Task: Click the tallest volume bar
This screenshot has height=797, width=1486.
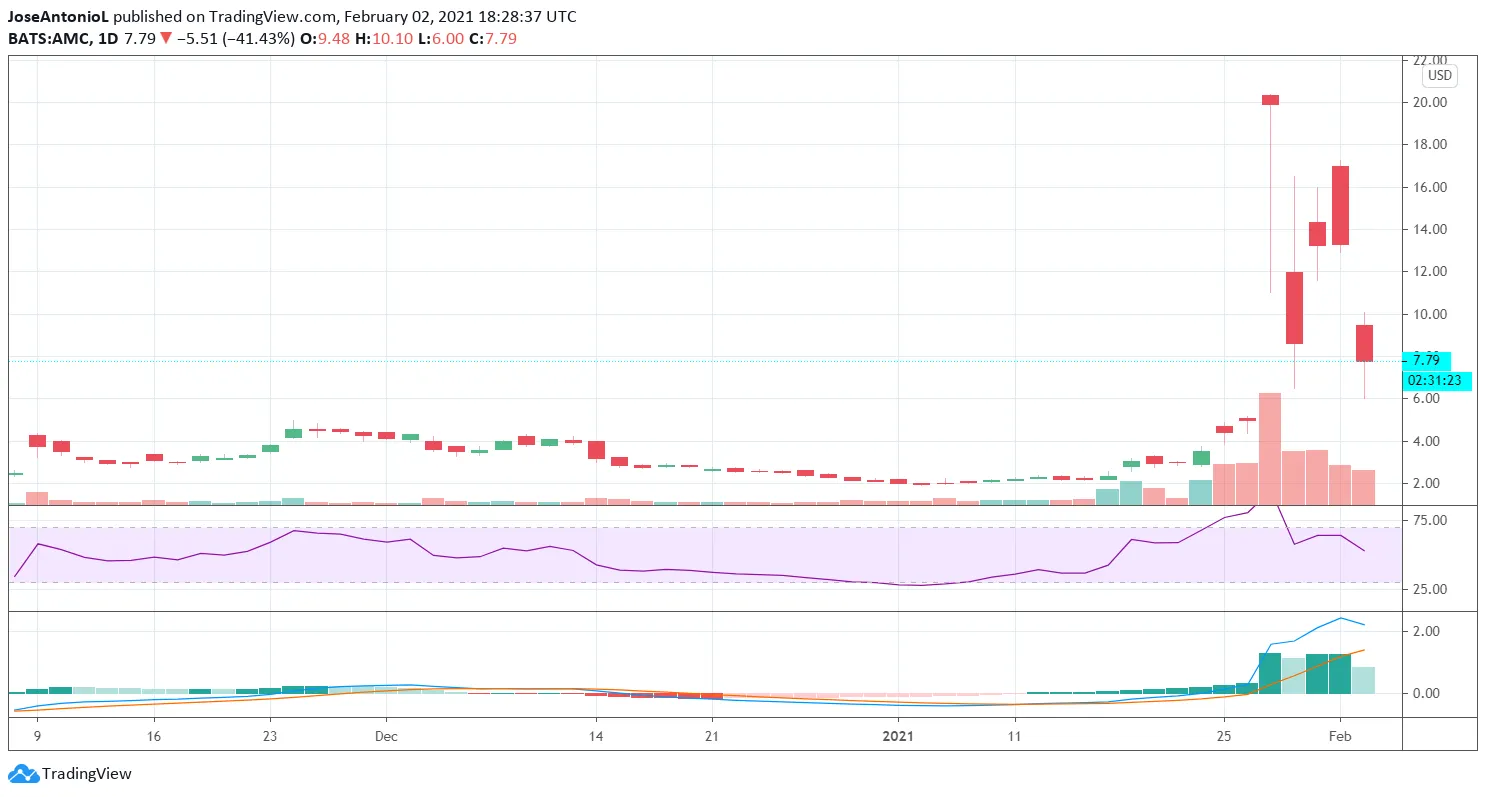Action: (1270, 448)
